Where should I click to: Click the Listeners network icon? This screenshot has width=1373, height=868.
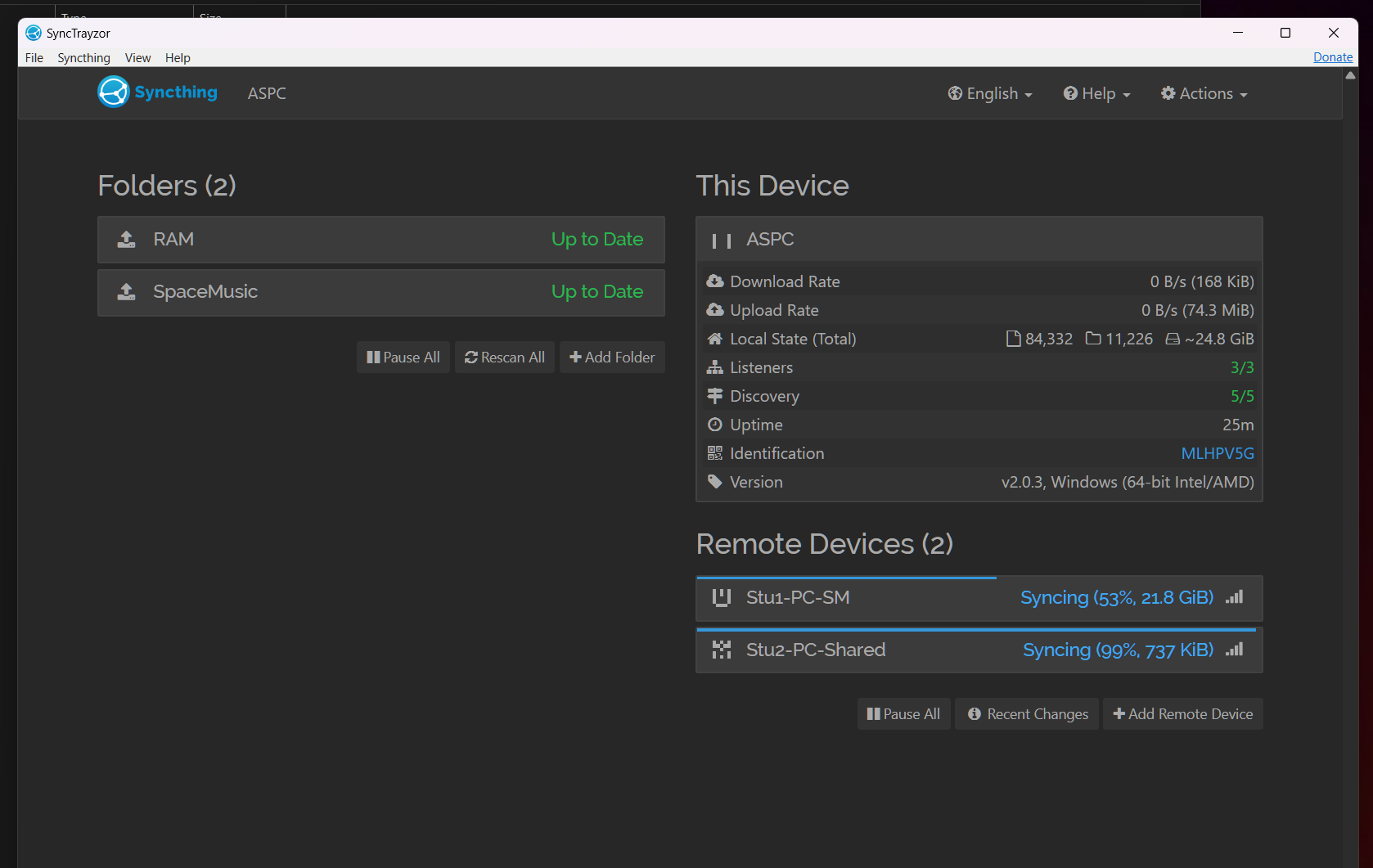click(x=715, y=367)
